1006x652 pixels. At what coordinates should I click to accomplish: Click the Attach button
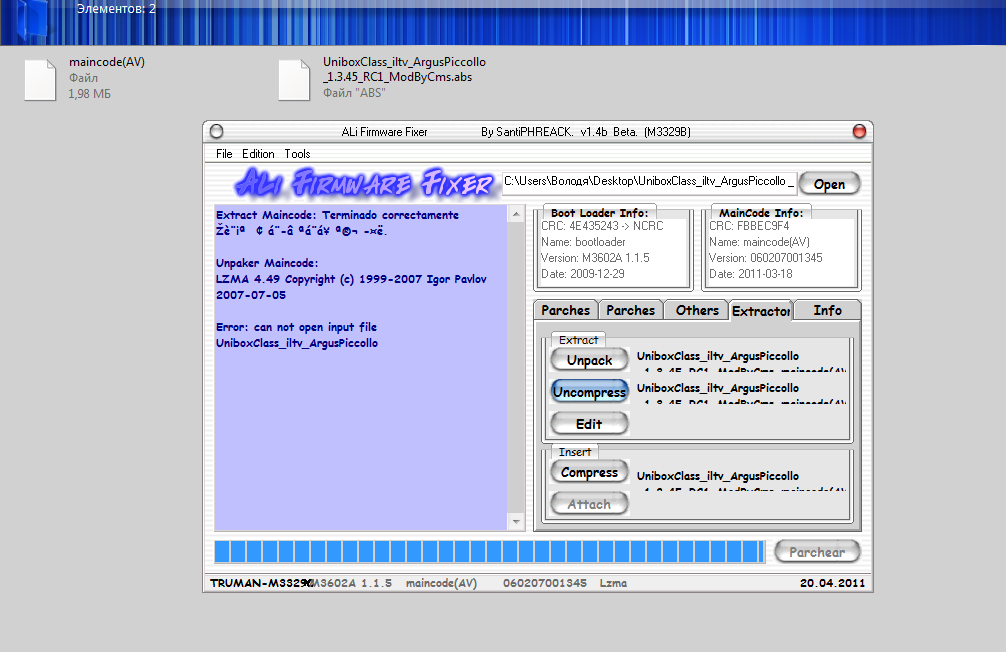(x=590, y=504)
